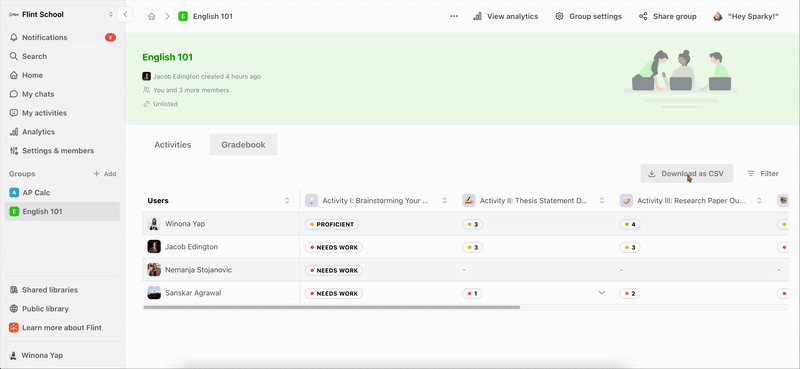The image size is (800, 369).
Task: Add a new group with the Add button
Action: (105, 174)
